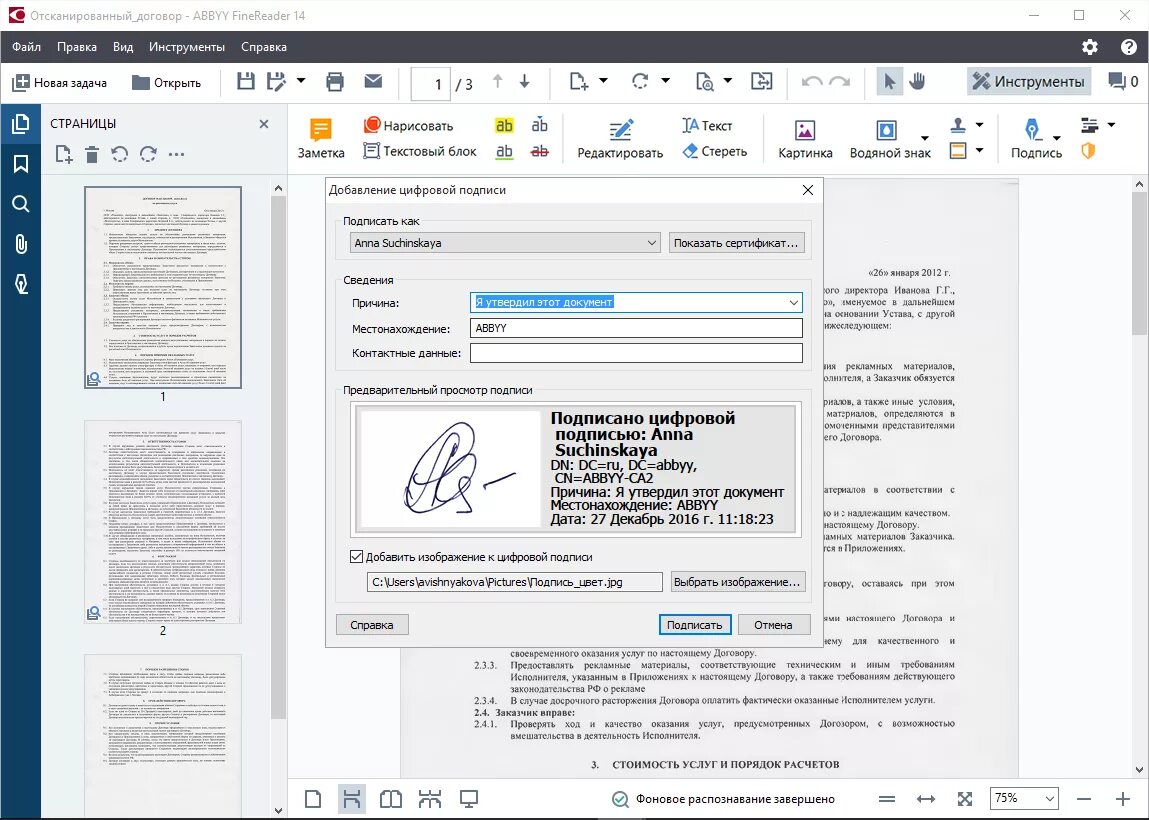Open the Attachments paperclip panel
Viewport: 1149px width, 820px height.
[x=21, y=244]
